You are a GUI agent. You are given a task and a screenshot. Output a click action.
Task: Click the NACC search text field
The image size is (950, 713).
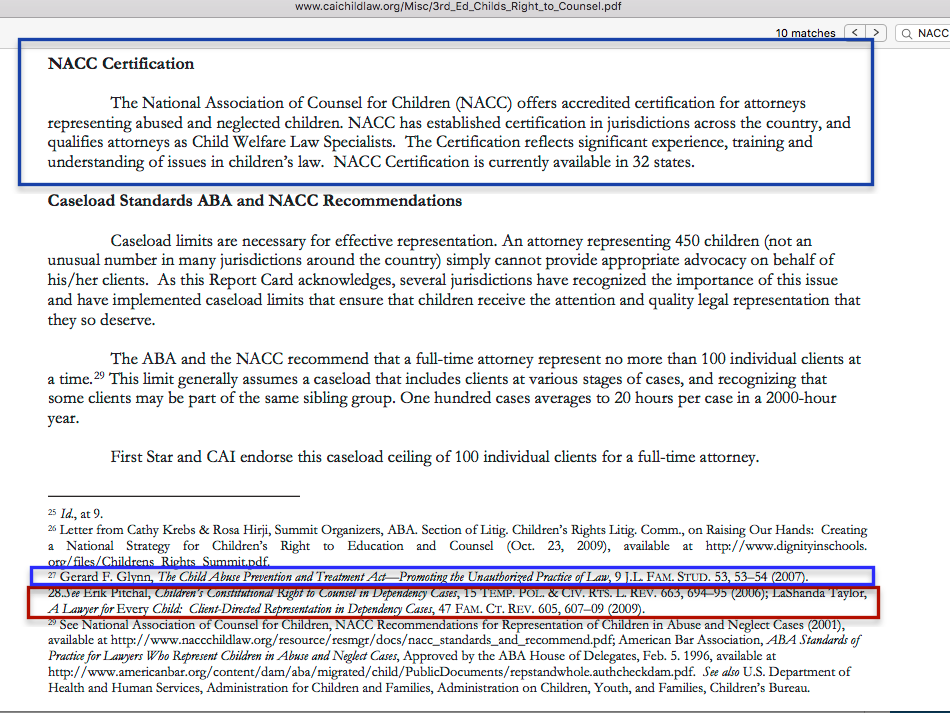(932, 34)
